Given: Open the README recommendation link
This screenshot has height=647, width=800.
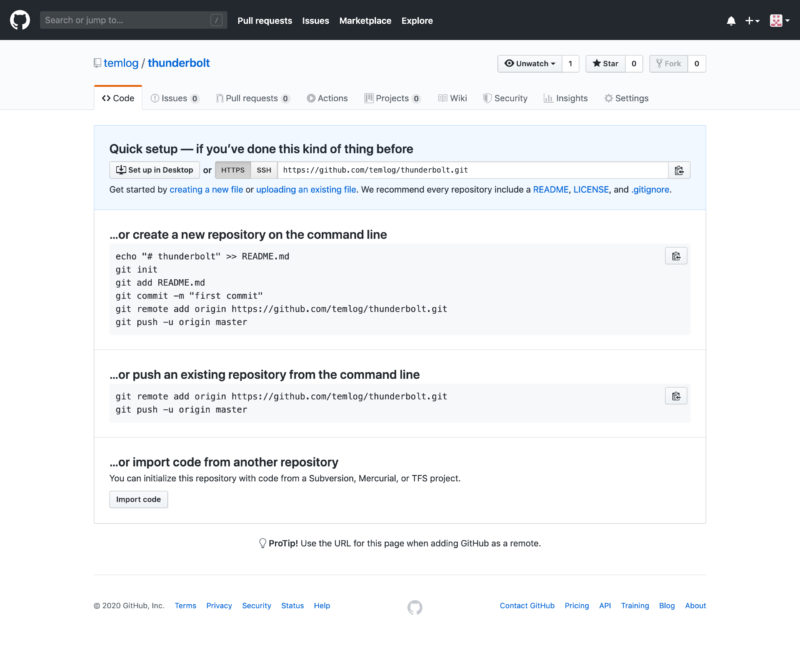Looking at the screenshot, I should (x=551, y=190).
